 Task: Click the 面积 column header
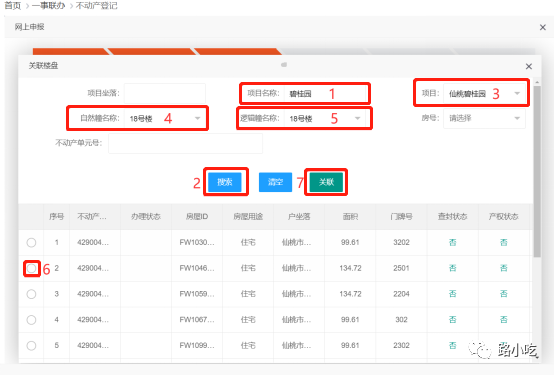coord(350,216)
